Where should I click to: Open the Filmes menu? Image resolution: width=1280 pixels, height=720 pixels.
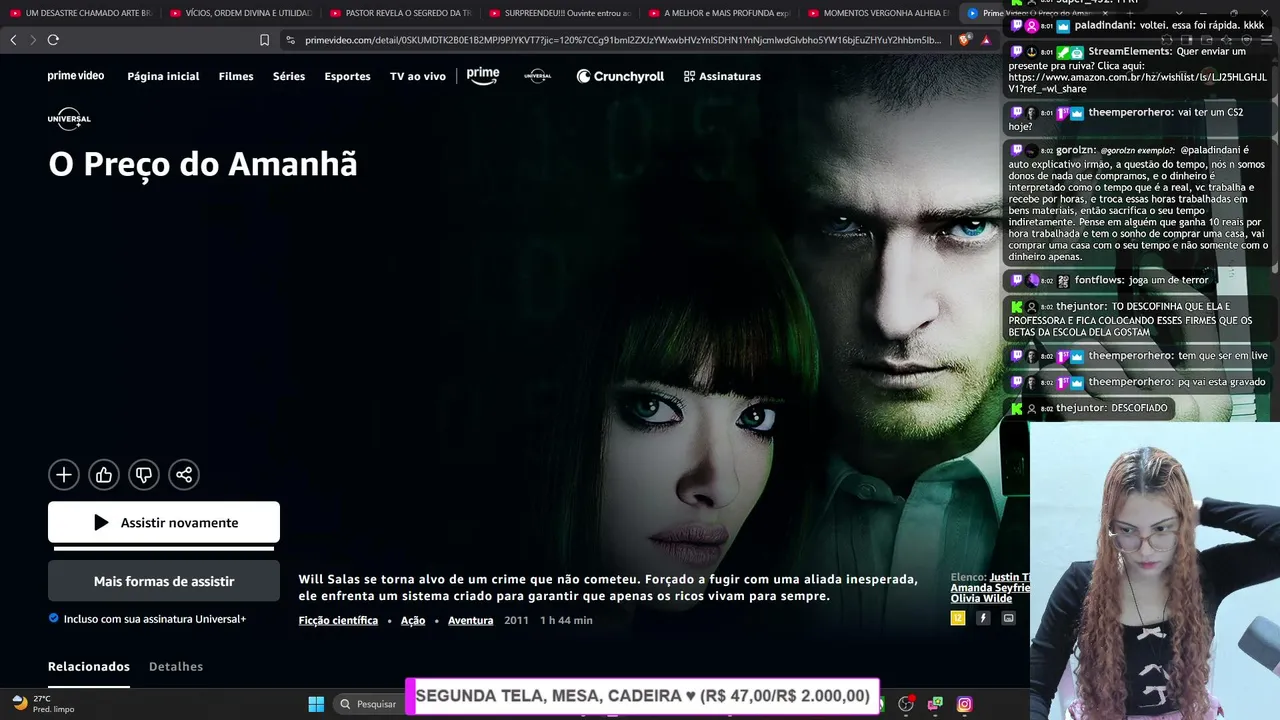[x=236, y=76]
